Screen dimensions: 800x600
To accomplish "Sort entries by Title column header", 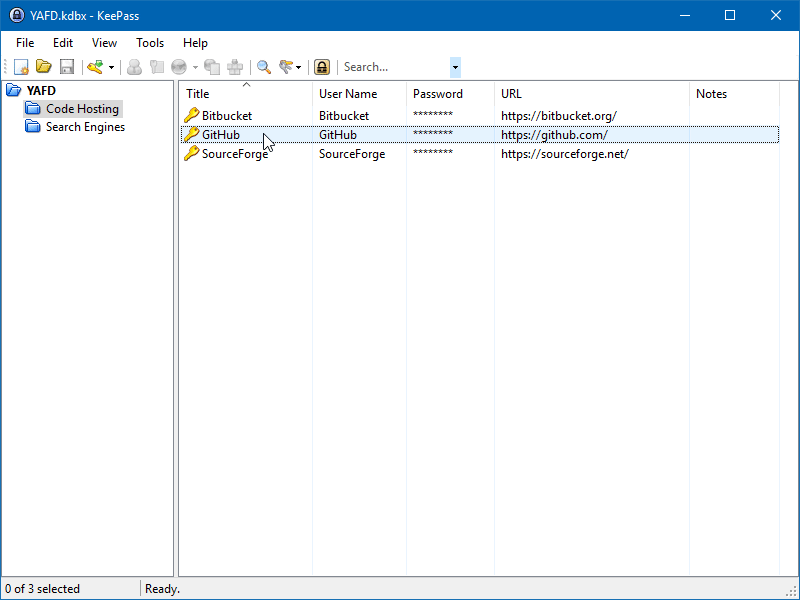I will pos(246,94).
